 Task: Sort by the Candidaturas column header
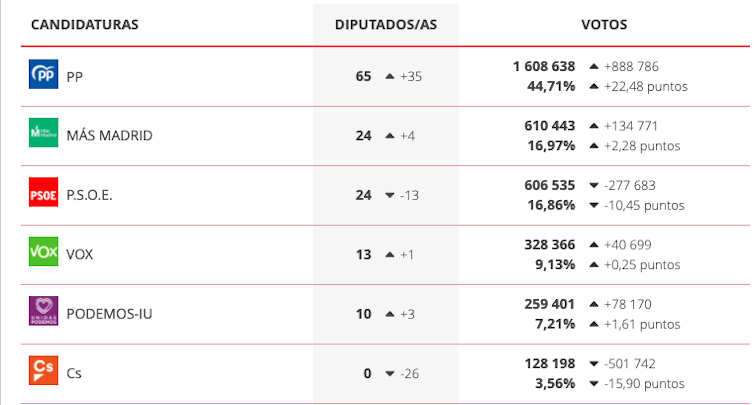point(85,24)
